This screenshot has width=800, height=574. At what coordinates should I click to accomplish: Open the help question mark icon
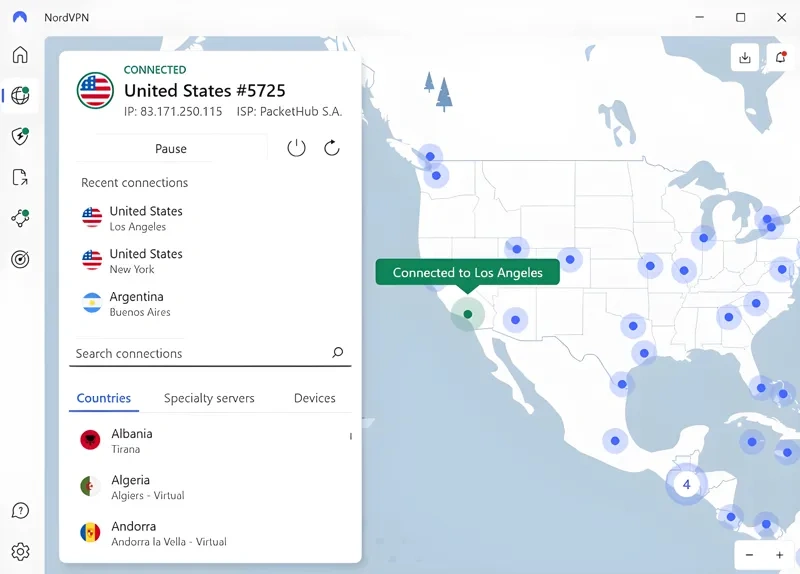tap(20, 510)
